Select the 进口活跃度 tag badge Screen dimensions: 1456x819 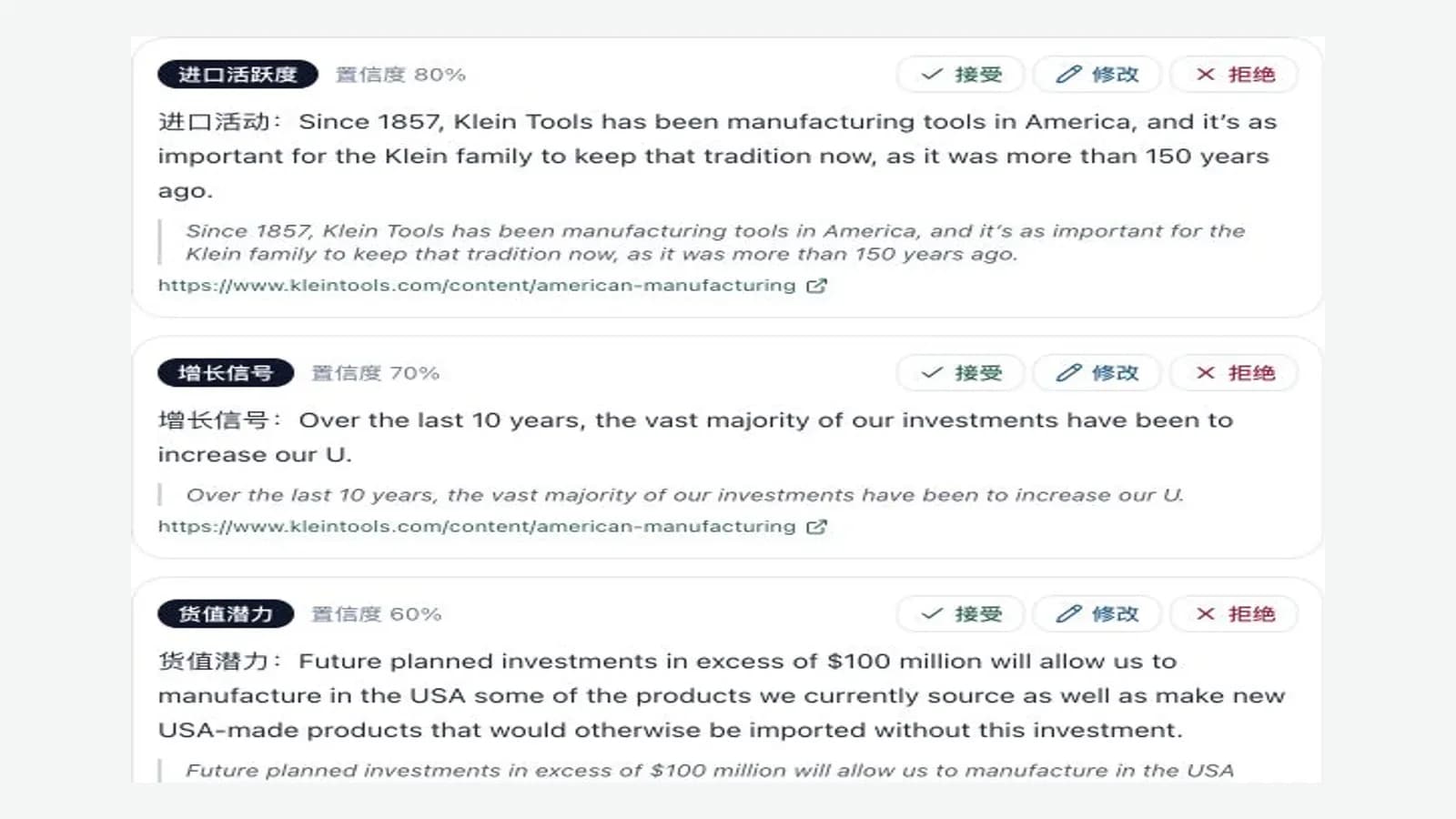click(x=238, y=75)
